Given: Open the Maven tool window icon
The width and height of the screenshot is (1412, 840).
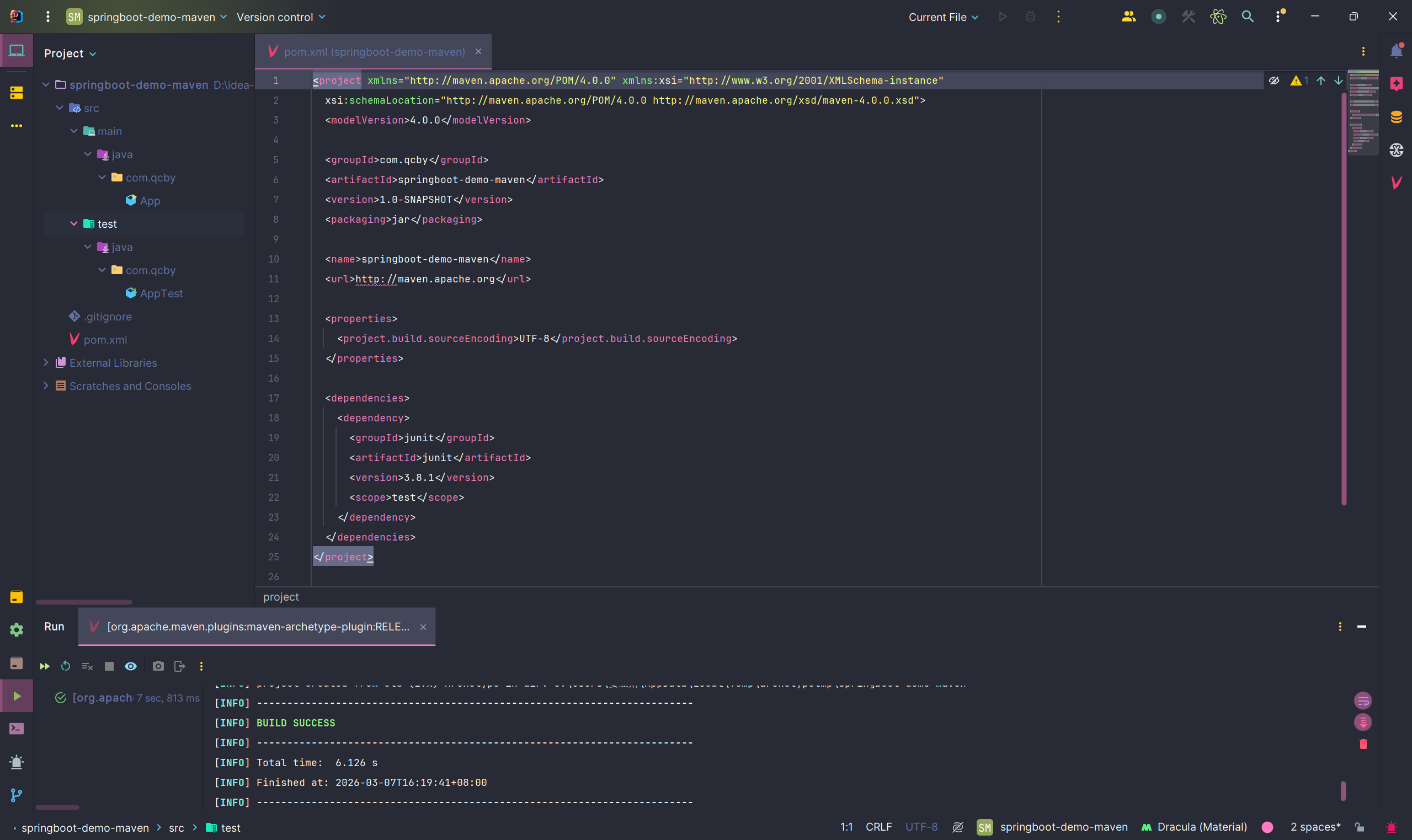Looking at the screenshot, I should tap(1396, 182).
